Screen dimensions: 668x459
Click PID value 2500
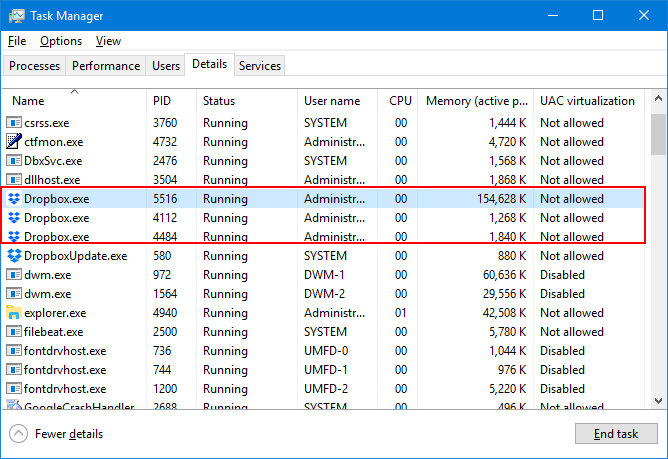click(x=165, y=332)
